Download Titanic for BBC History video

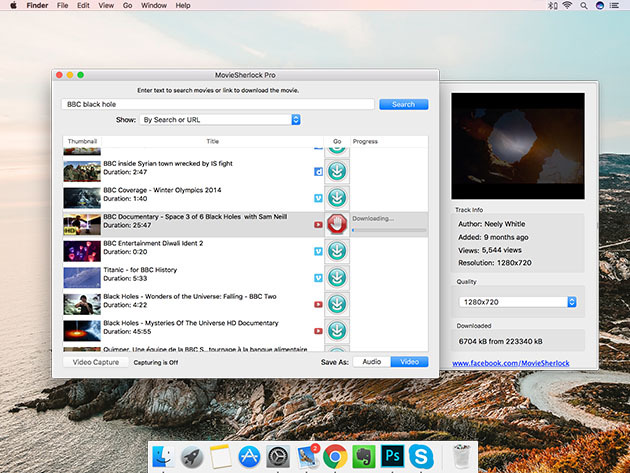coord(337,277)
